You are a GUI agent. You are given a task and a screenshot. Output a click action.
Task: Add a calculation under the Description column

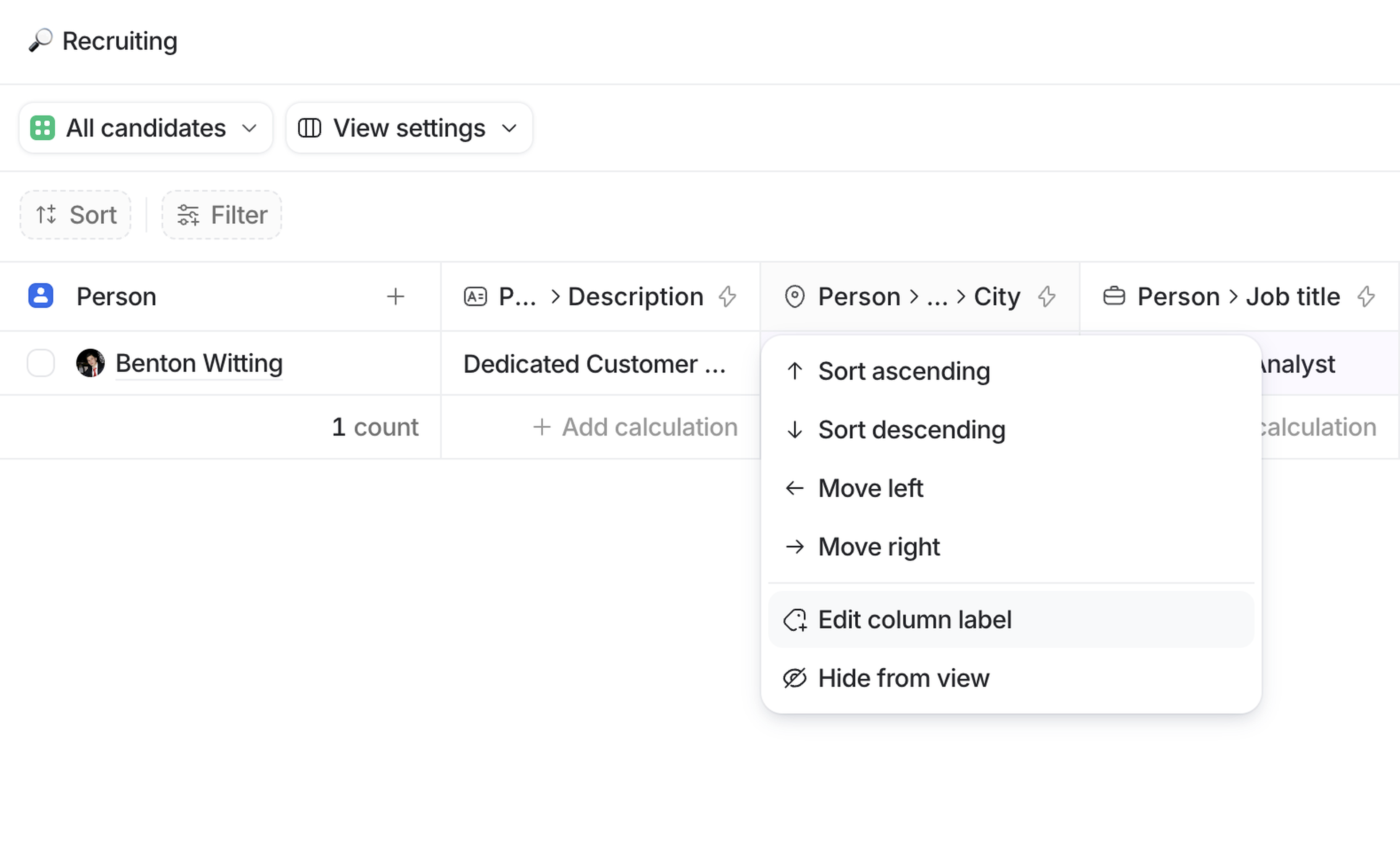[x=635, y=427]
